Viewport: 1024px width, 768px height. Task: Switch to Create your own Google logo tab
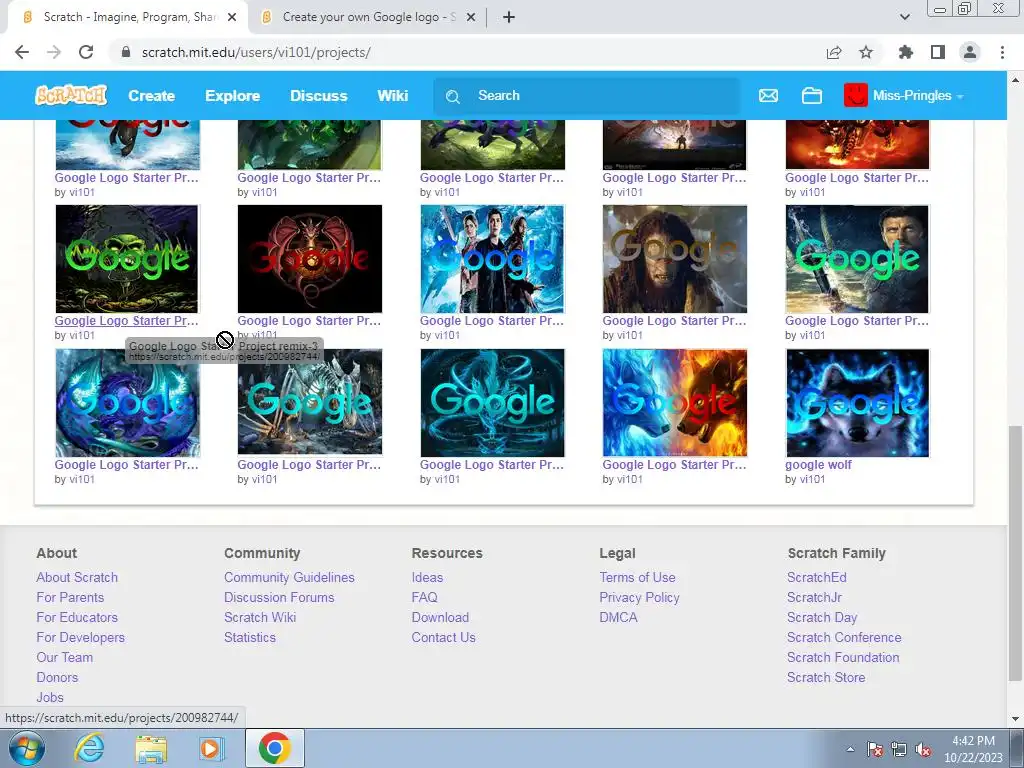[x=369, y=17]
